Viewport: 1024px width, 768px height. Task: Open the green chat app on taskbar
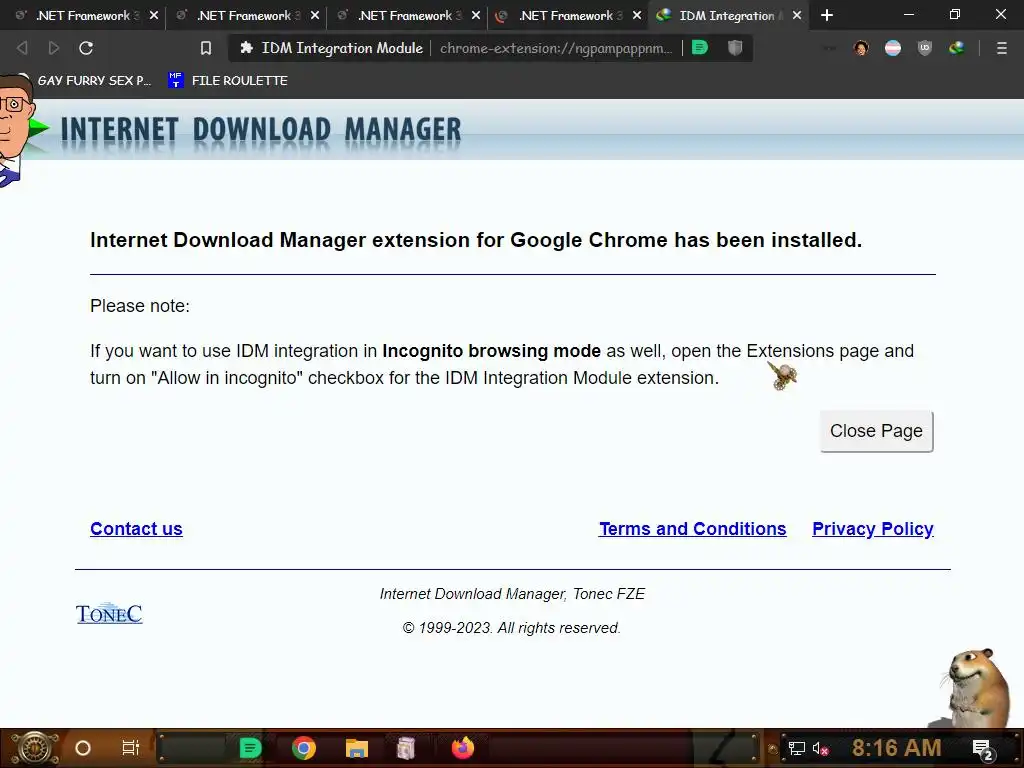250,748
